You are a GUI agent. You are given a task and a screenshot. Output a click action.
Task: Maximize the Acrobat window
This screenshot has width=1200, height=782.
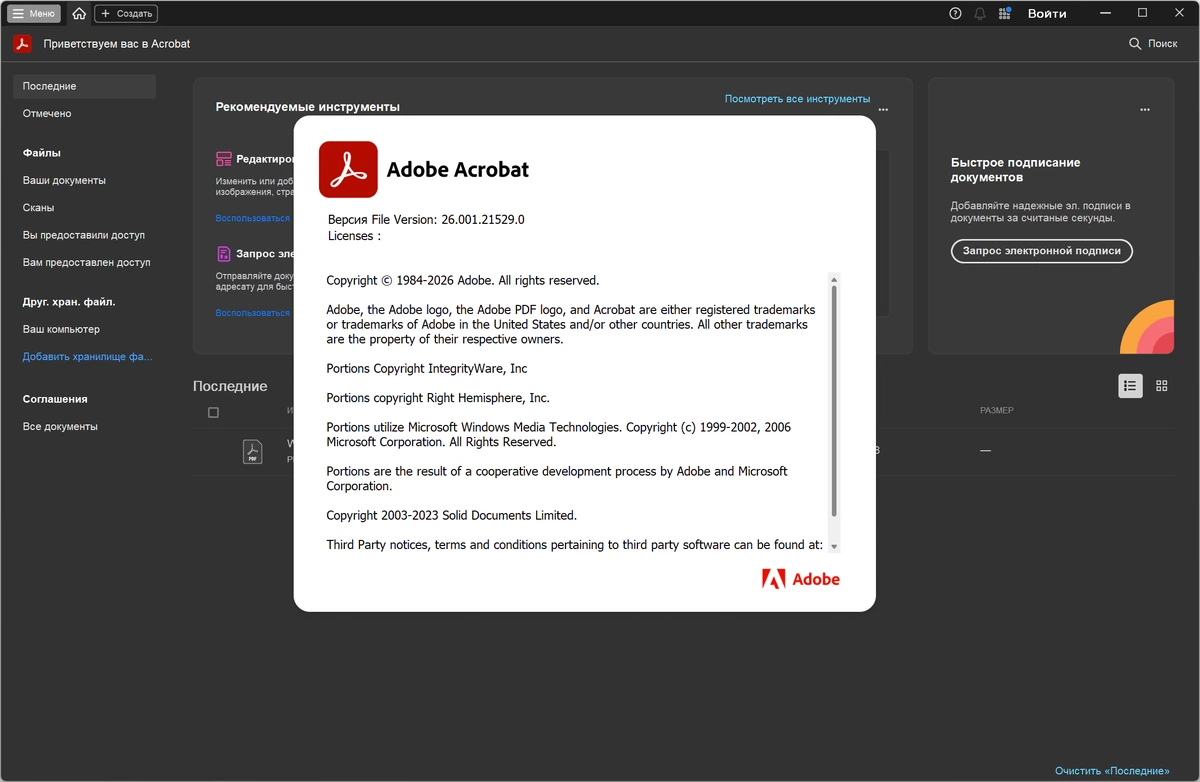(x=1143, y=13)
